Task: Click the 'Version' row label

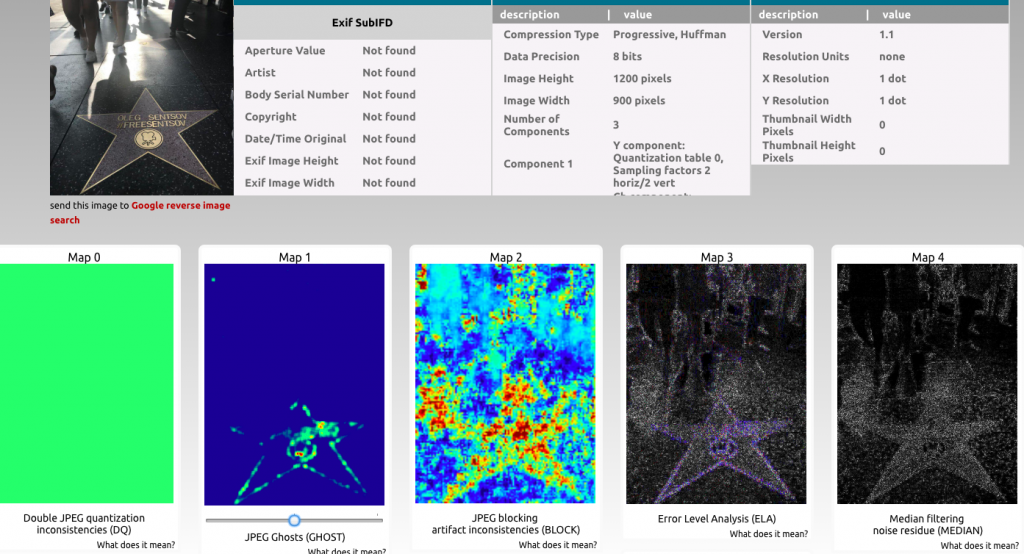Action: tap(782, 35)
